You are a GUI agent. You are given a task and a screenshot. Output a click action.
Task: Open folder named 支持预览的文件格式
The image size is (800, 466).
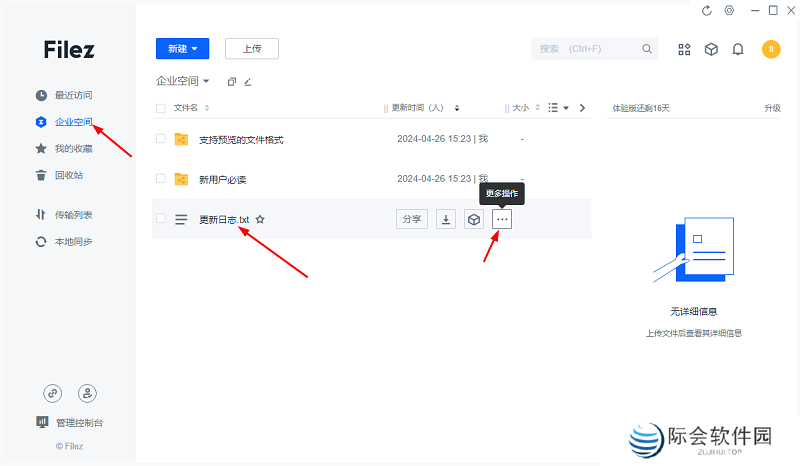point(241,140)
